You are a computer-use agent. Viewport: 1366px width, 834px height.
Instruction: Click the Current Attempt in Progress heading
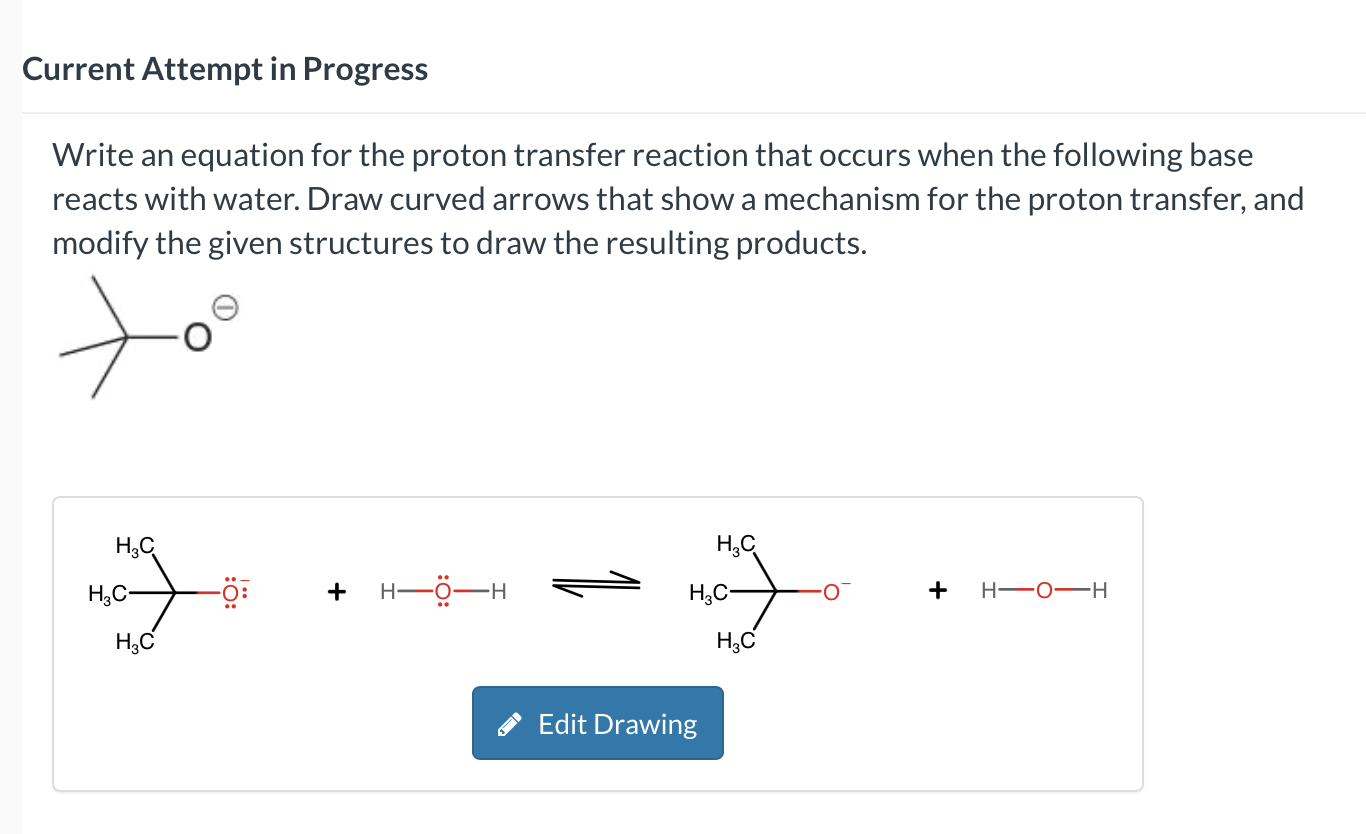pos(225,68)
